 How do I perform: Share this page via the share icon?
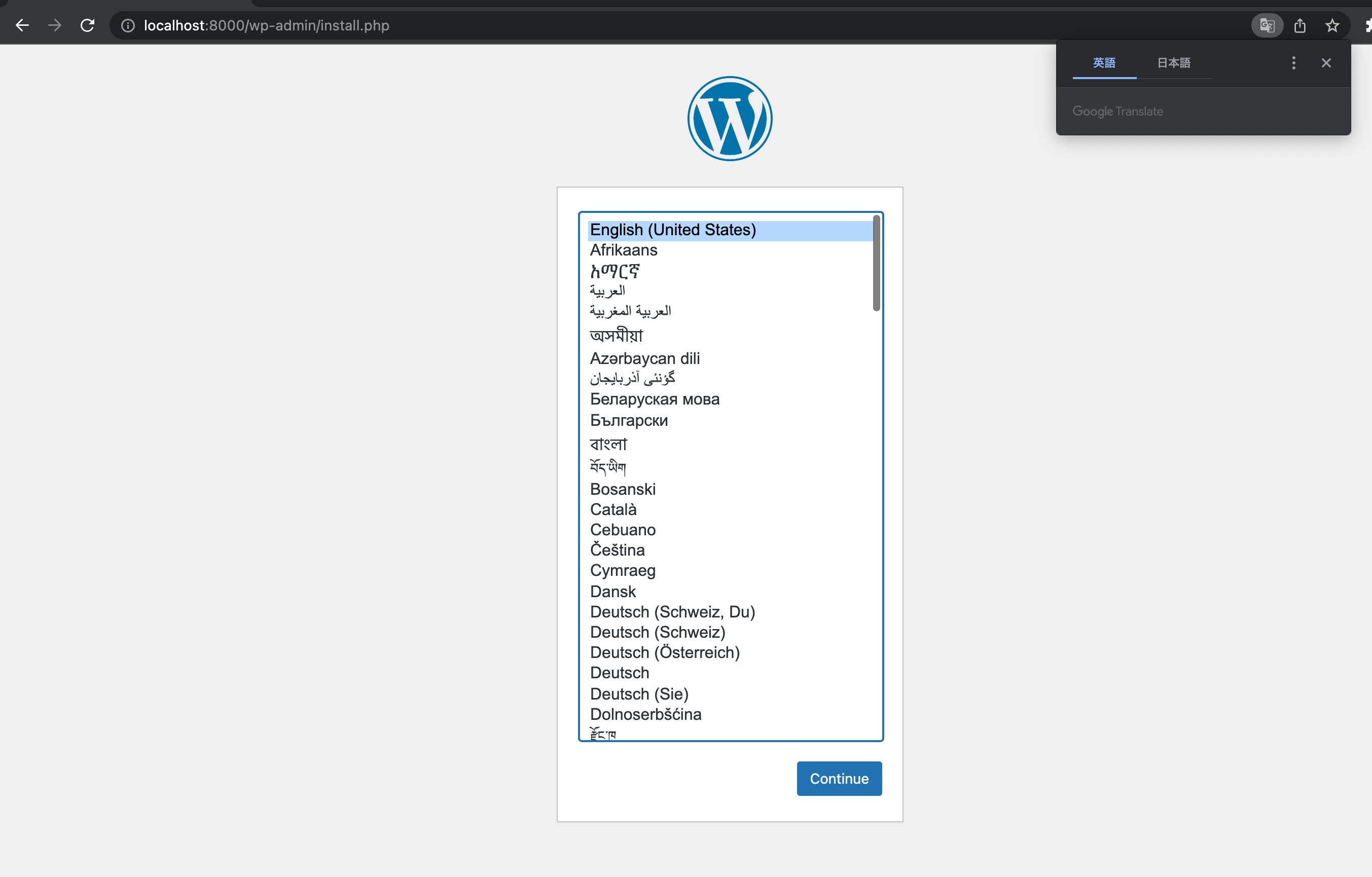click(x=1299, y=26)
